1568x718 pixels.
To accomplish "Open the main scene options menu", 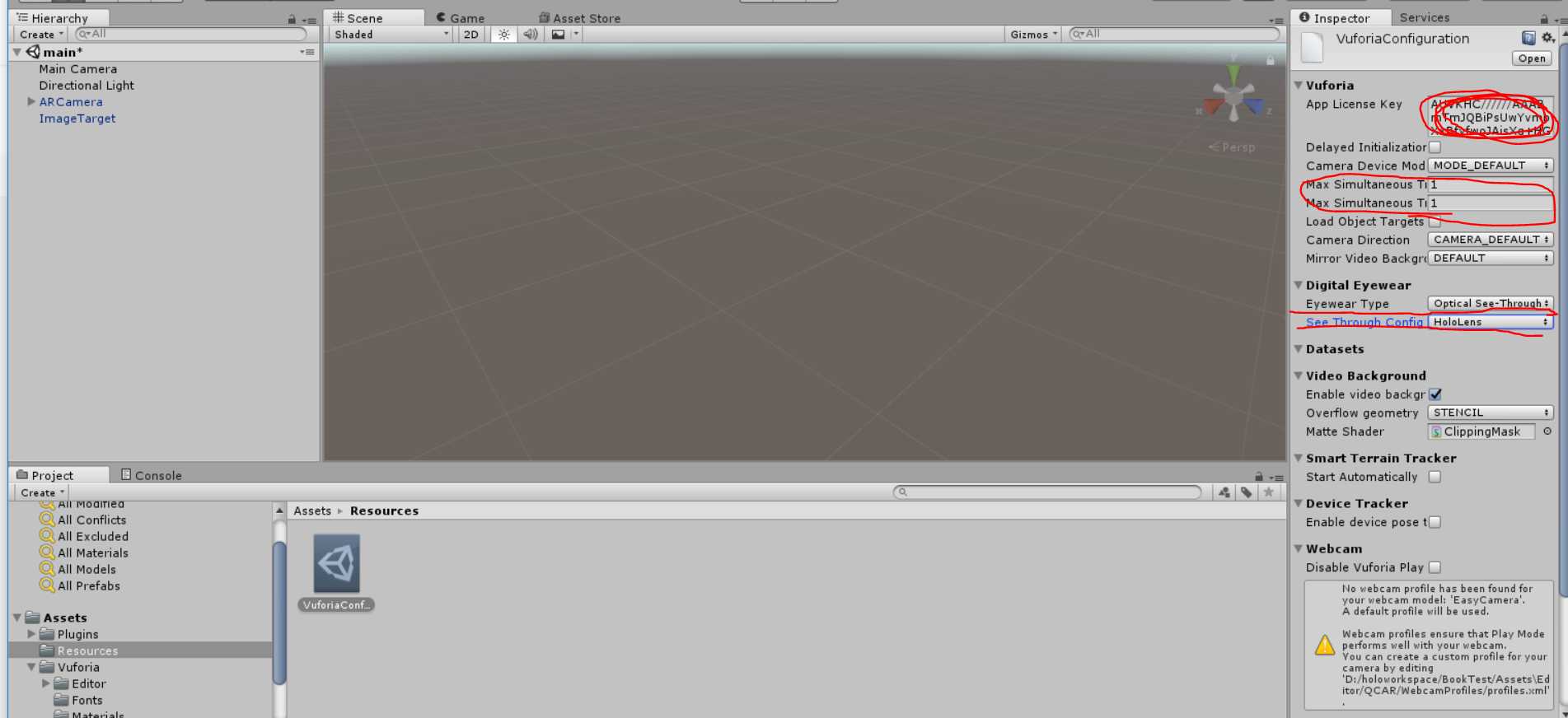I will coord(308,52).
